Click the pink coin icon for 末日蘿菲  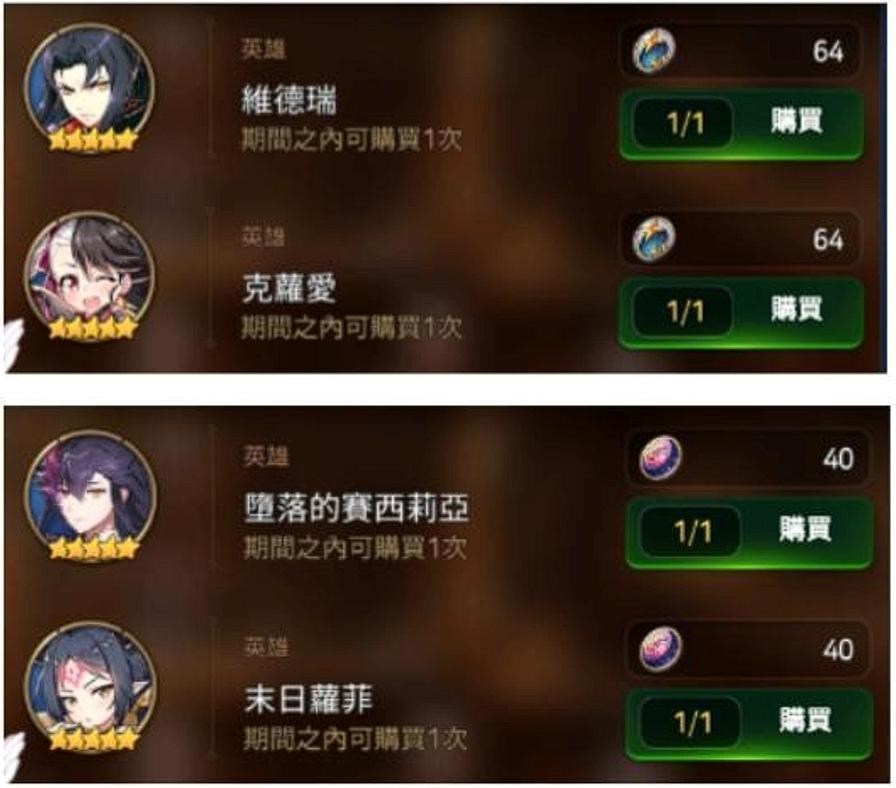(661, 648)
